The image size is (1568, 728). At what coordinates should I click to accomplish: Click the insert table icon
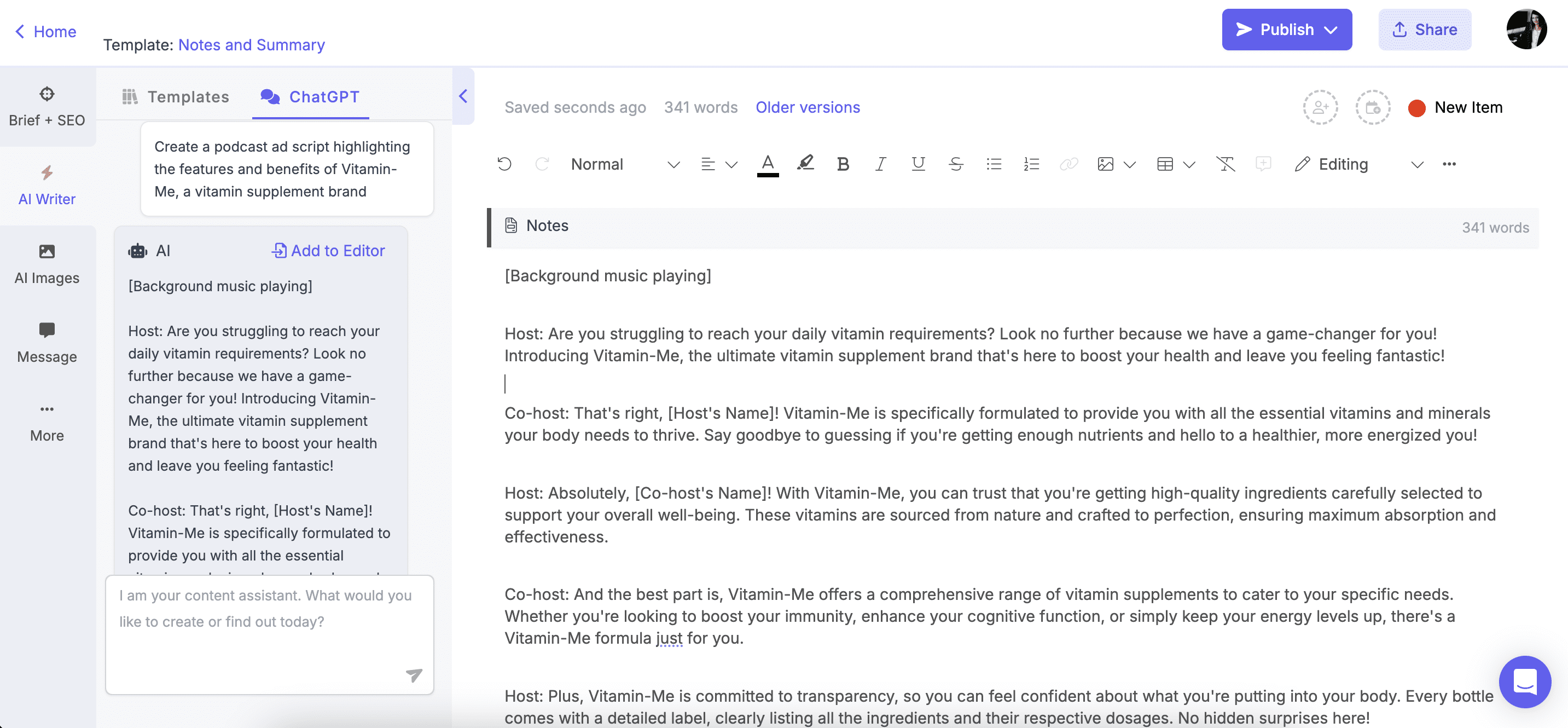point(1165,164)
